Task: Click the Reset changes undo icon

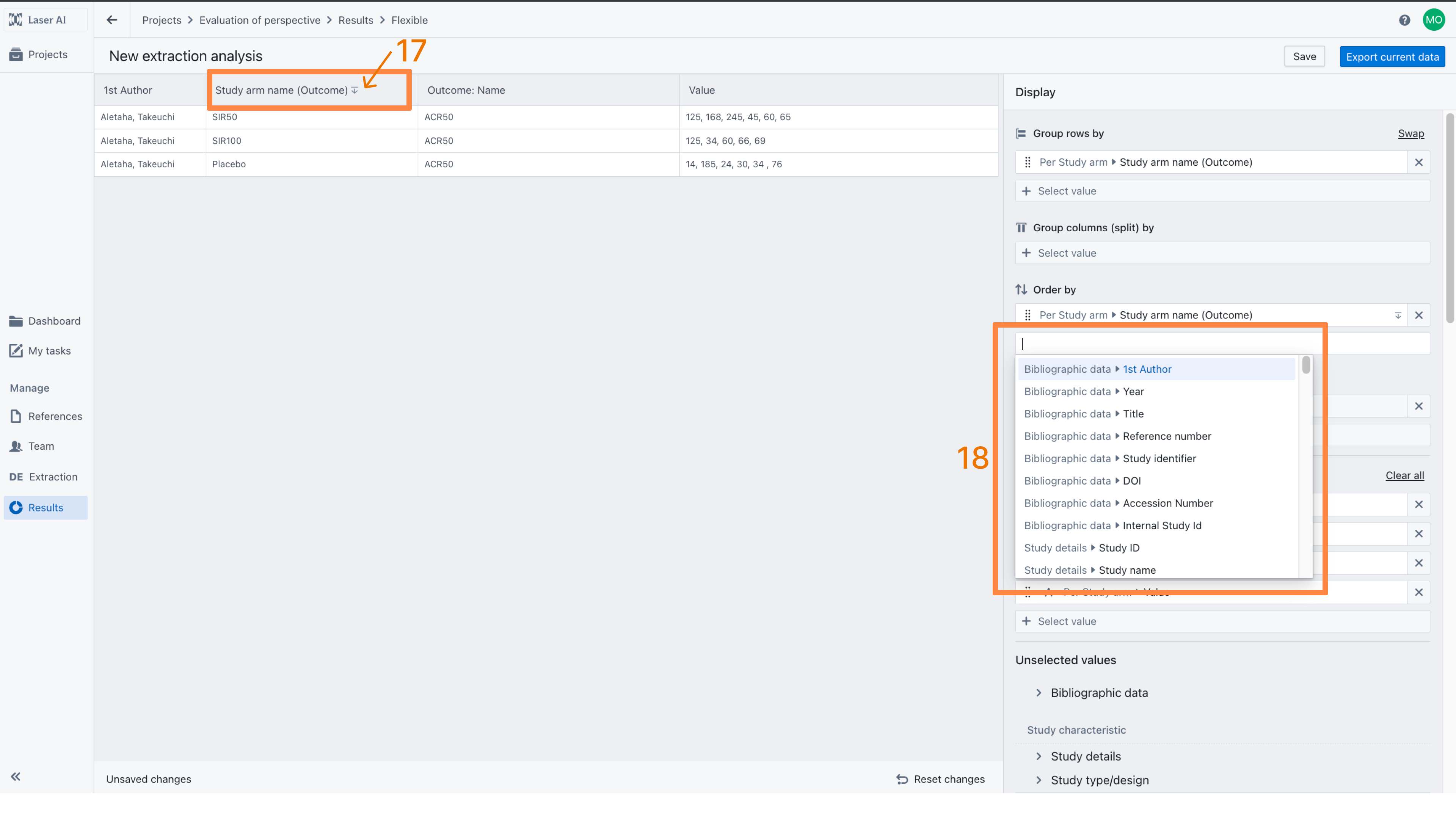Action: pyautogui.click(x=902, y=780)
